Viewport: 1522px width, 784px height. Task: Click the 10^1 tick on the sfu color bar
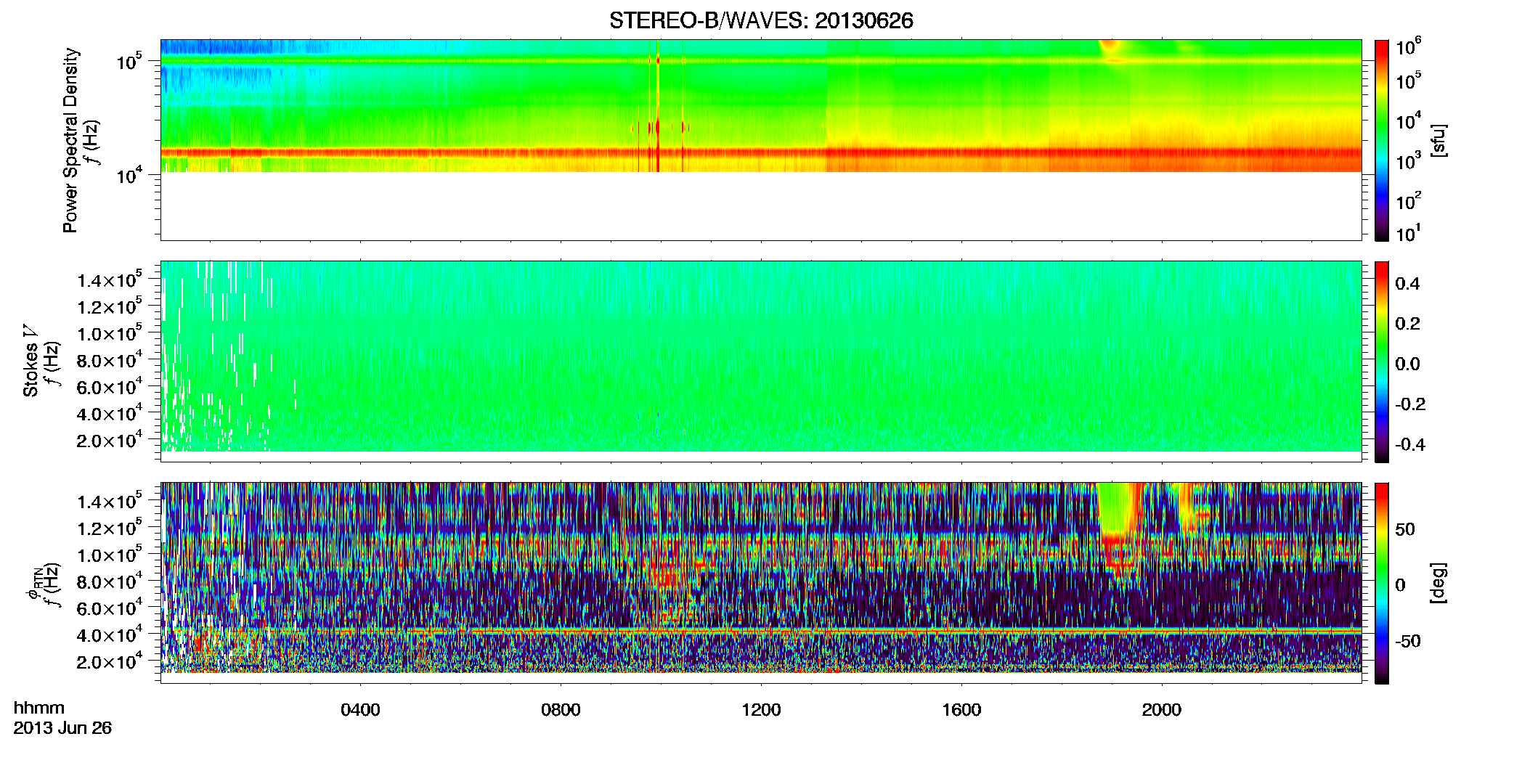(x=1407, y=233)
